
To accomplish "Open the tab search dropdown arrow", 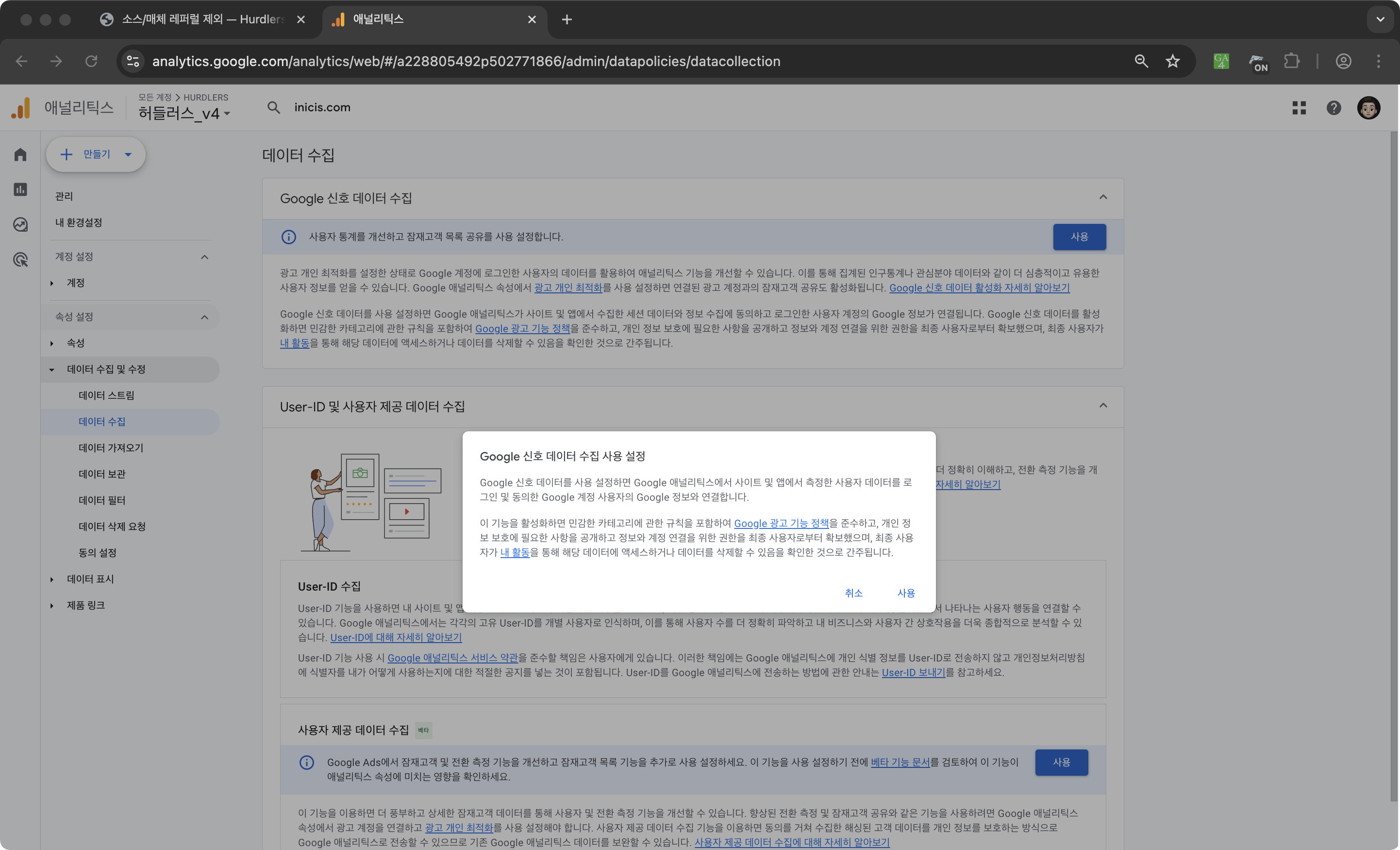I will (1380, 19).
